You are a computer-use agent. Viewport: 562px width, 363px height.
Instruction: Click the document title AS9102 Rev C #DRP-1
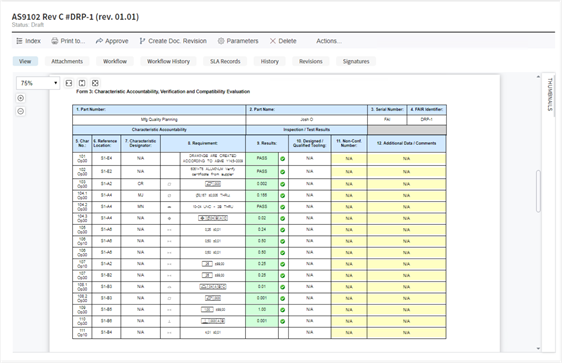coord(75,16)
